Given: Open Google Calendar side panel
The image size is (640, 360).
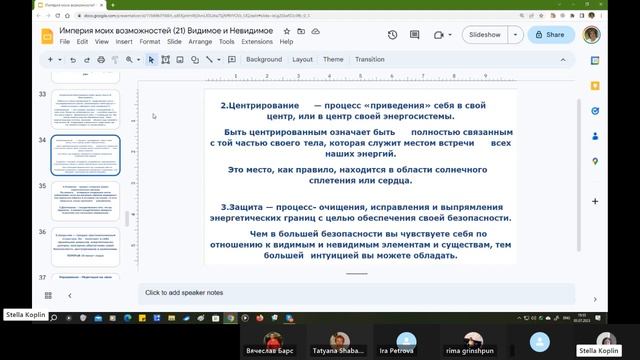Looking at the screenshot, I should point(595,60).
